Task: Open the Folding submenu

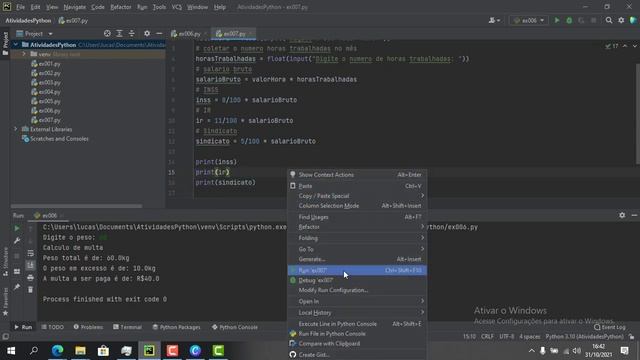Action: [x=357, y=238]
